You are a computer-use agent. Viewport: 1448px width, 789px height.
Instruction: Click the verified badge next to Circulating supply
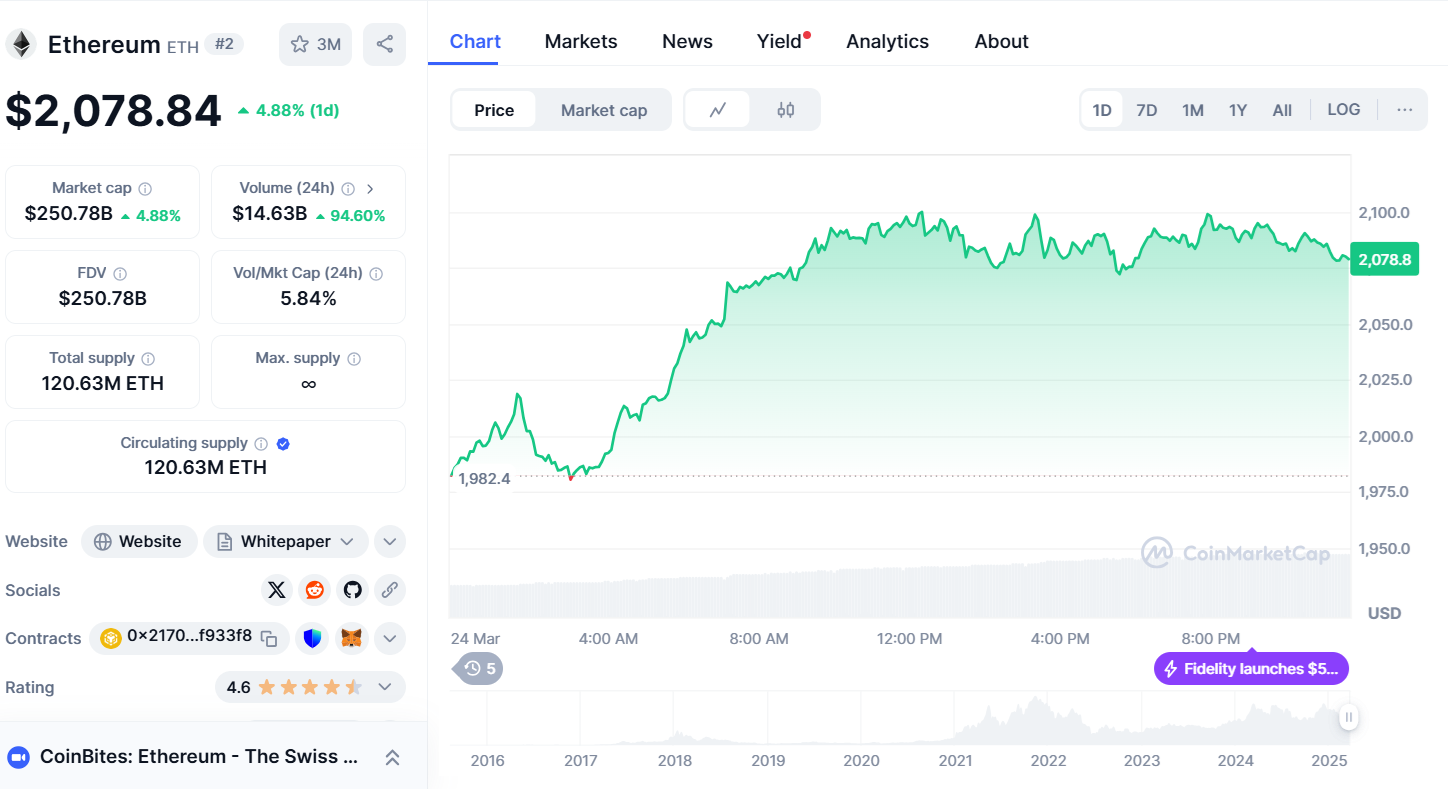pos(283,443)
